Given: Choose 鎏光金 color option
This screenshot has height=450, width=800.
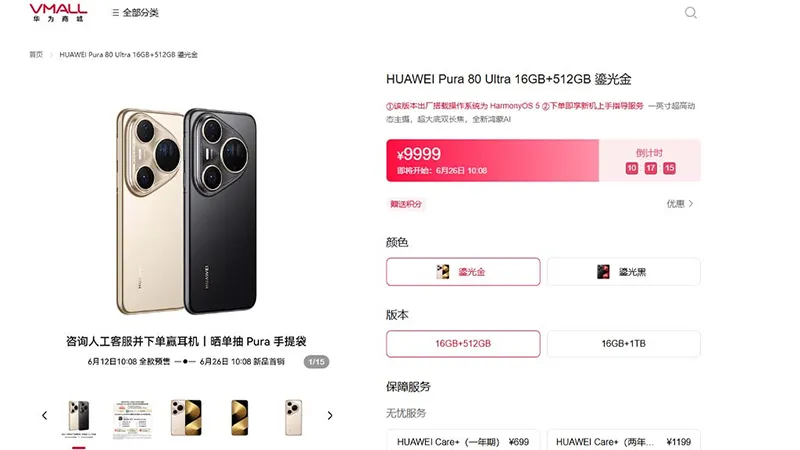Looking at the screenshot, I should pyautogui.click(x=463, y=271).
